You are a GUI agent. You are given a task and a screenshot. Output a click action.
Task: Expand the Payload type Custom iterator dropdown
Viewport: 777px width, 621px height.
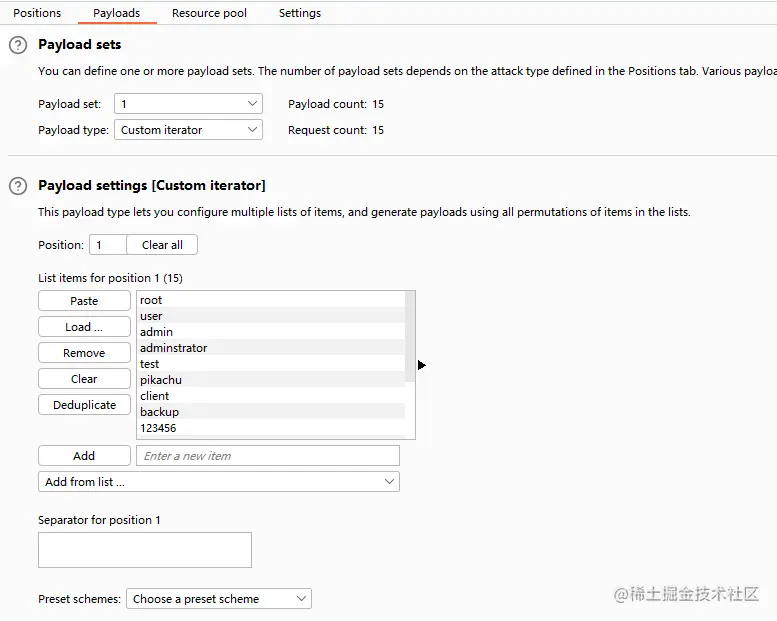click(x=188, y=130)
